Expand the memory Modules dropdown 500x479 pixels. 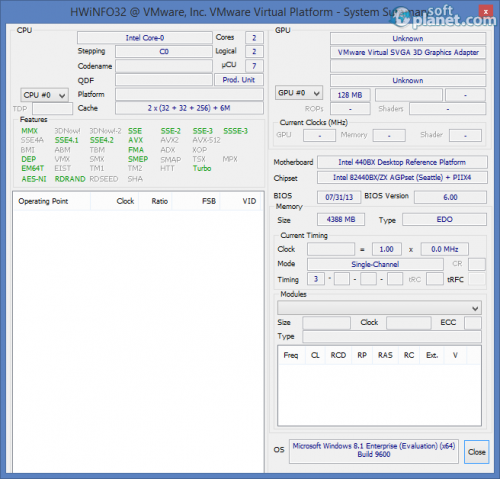(x=379, y=308)
